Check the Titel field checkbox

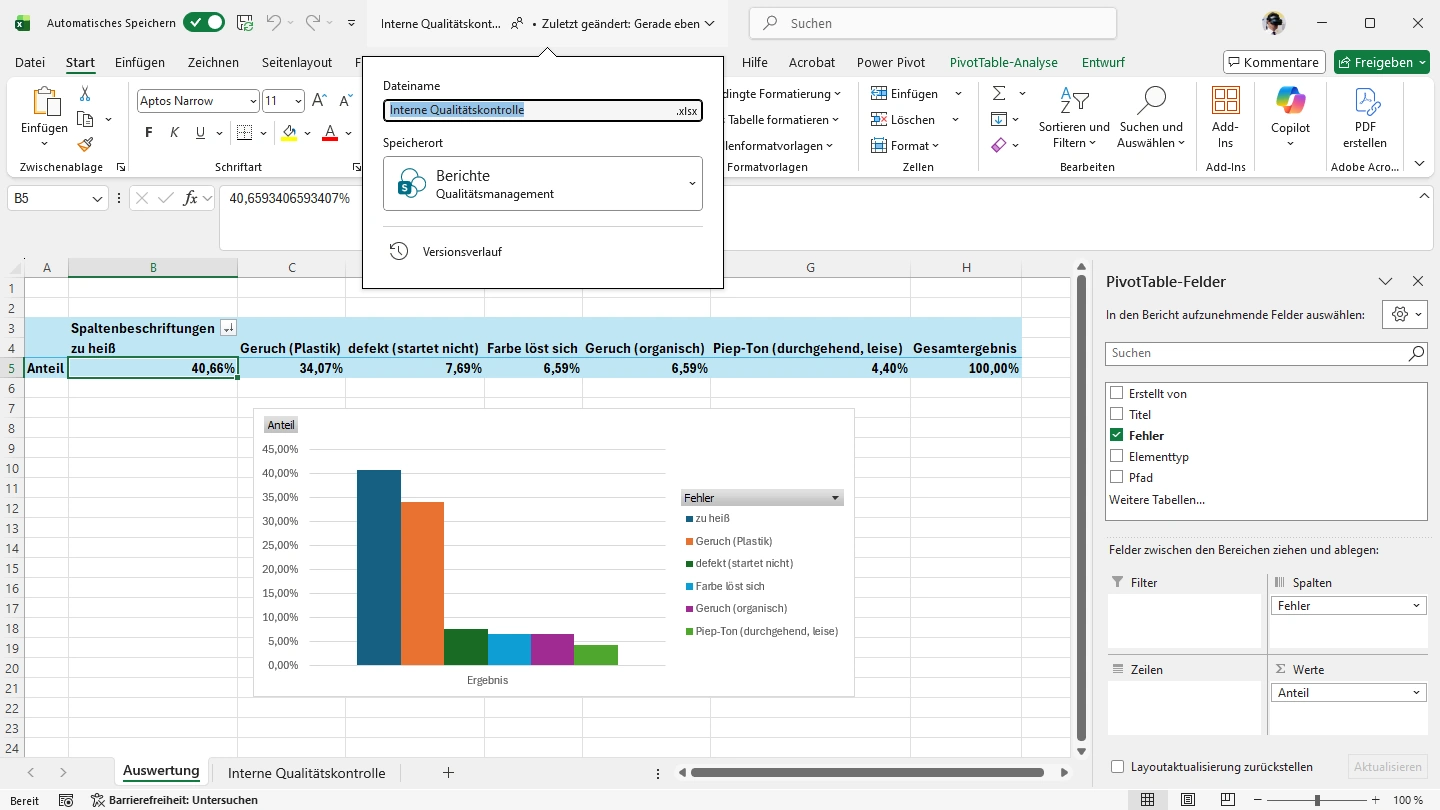(1117, 414)
